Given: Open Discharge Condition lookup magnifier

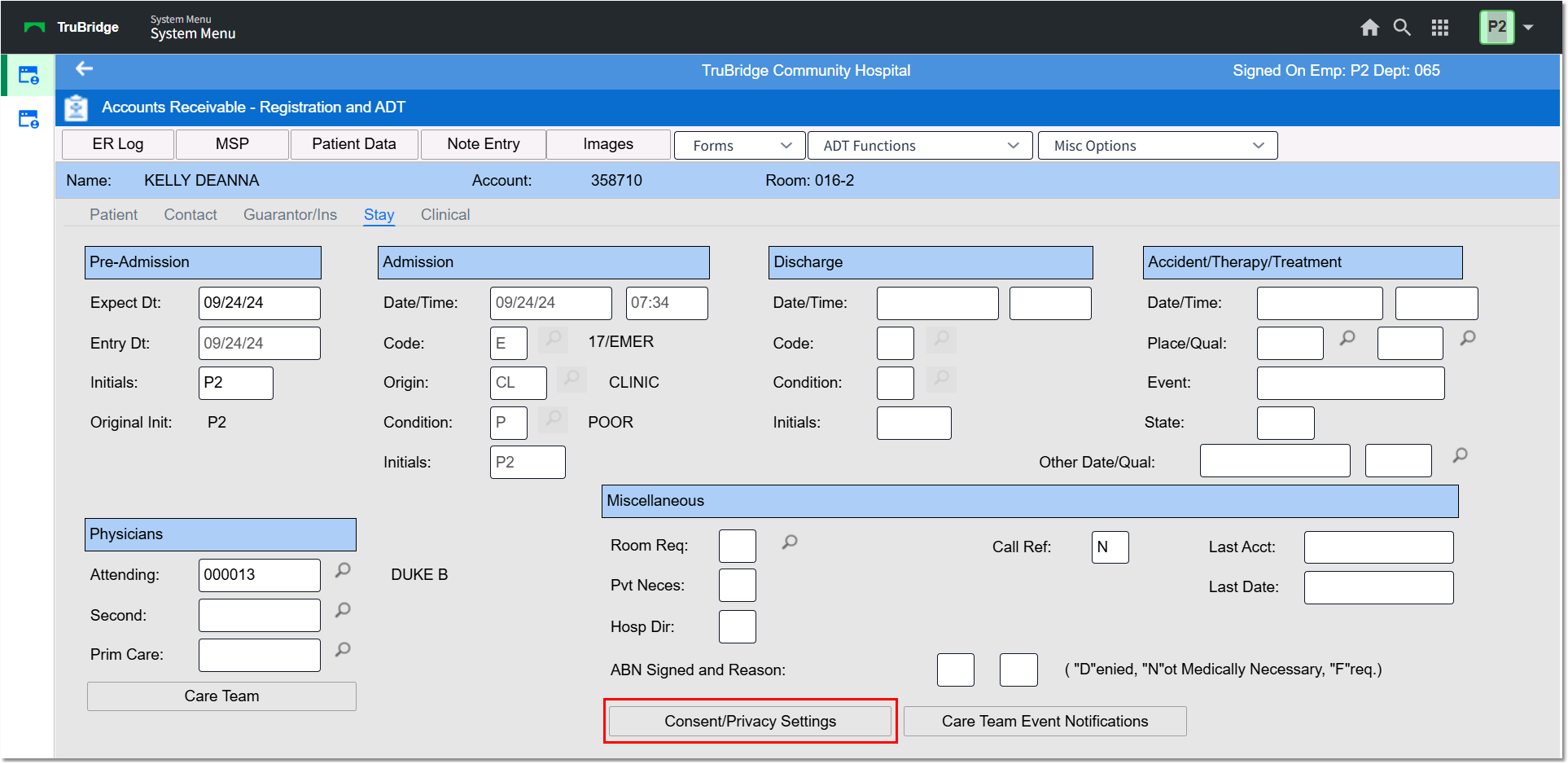Looking at the screenshot, I should pyautogui.click(x=941, y=378).
